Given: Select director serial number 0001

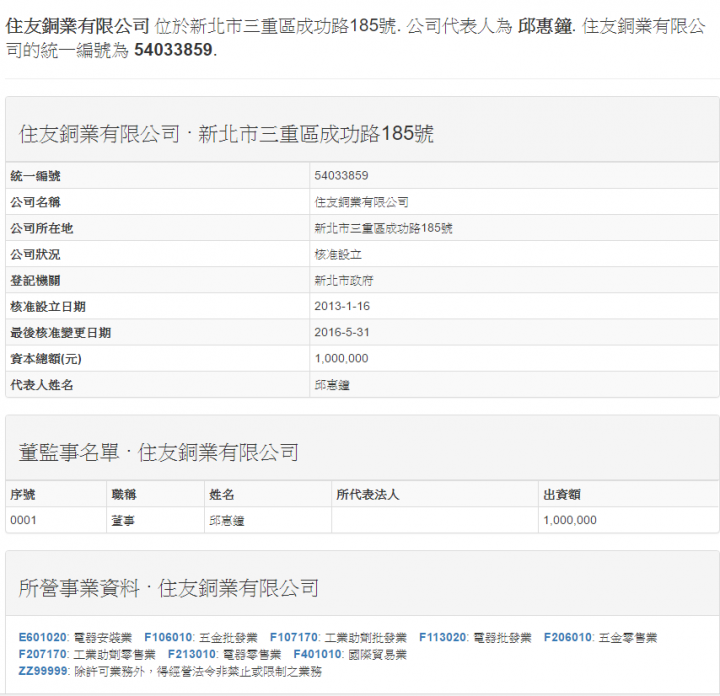Looking at the screenshot, I should [23, 520].
